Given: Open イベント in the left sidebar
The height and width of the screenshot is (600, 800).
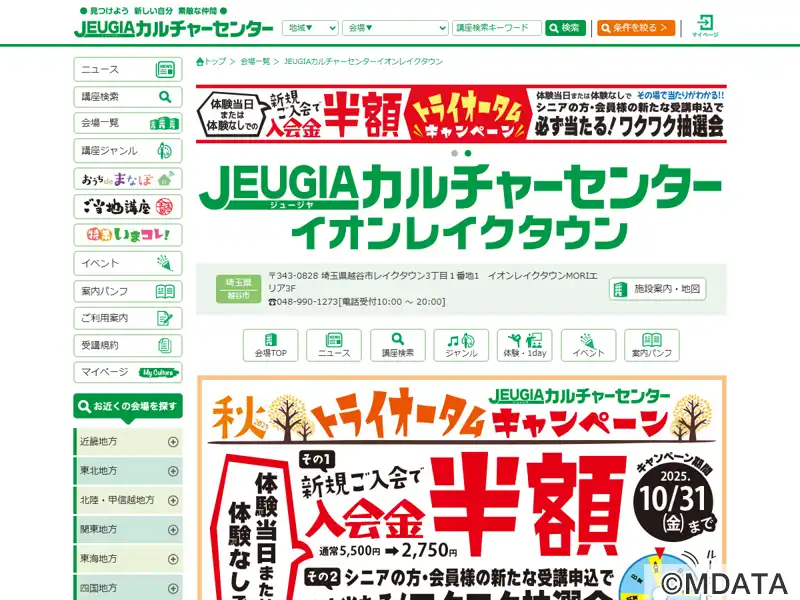Looking at the screenshot, I should coord(128,263).
